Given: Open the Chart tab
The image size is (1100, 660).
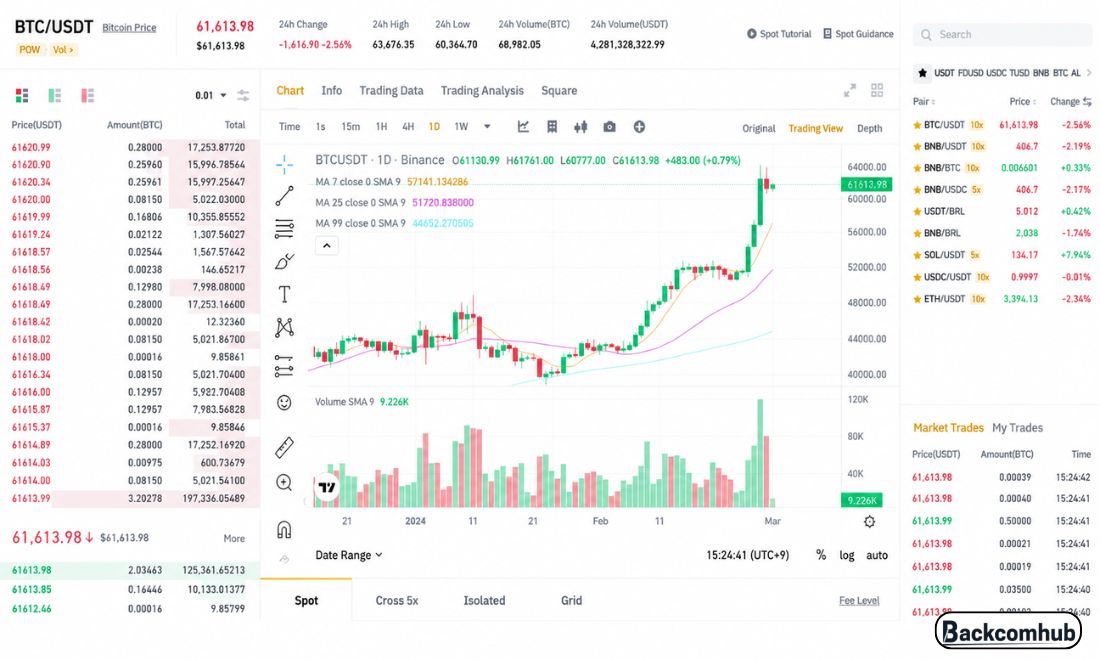Looking at the screenshot, I should tap(290, 90).
